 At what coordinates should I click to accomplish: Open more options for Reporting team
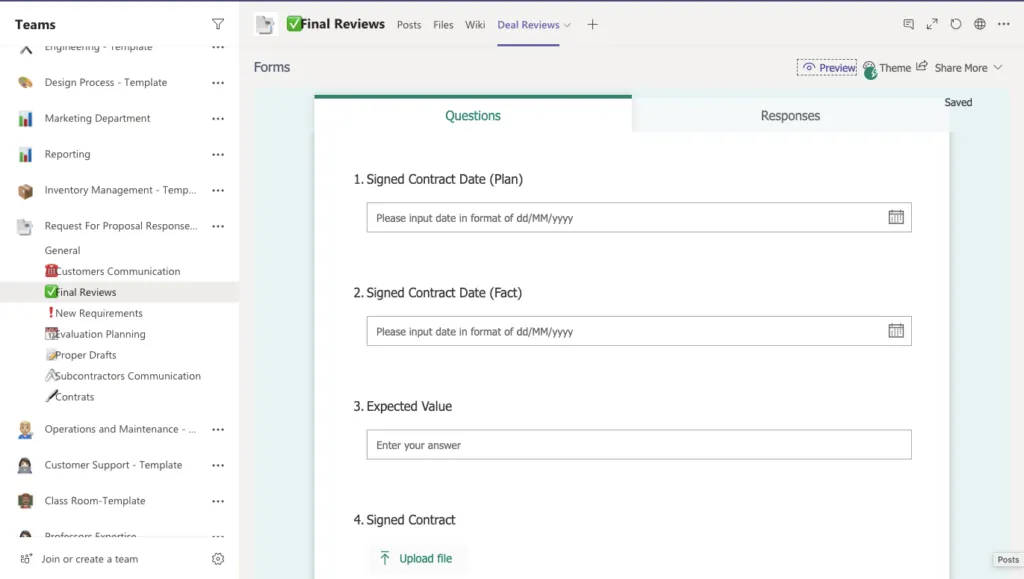coord(218,155)
